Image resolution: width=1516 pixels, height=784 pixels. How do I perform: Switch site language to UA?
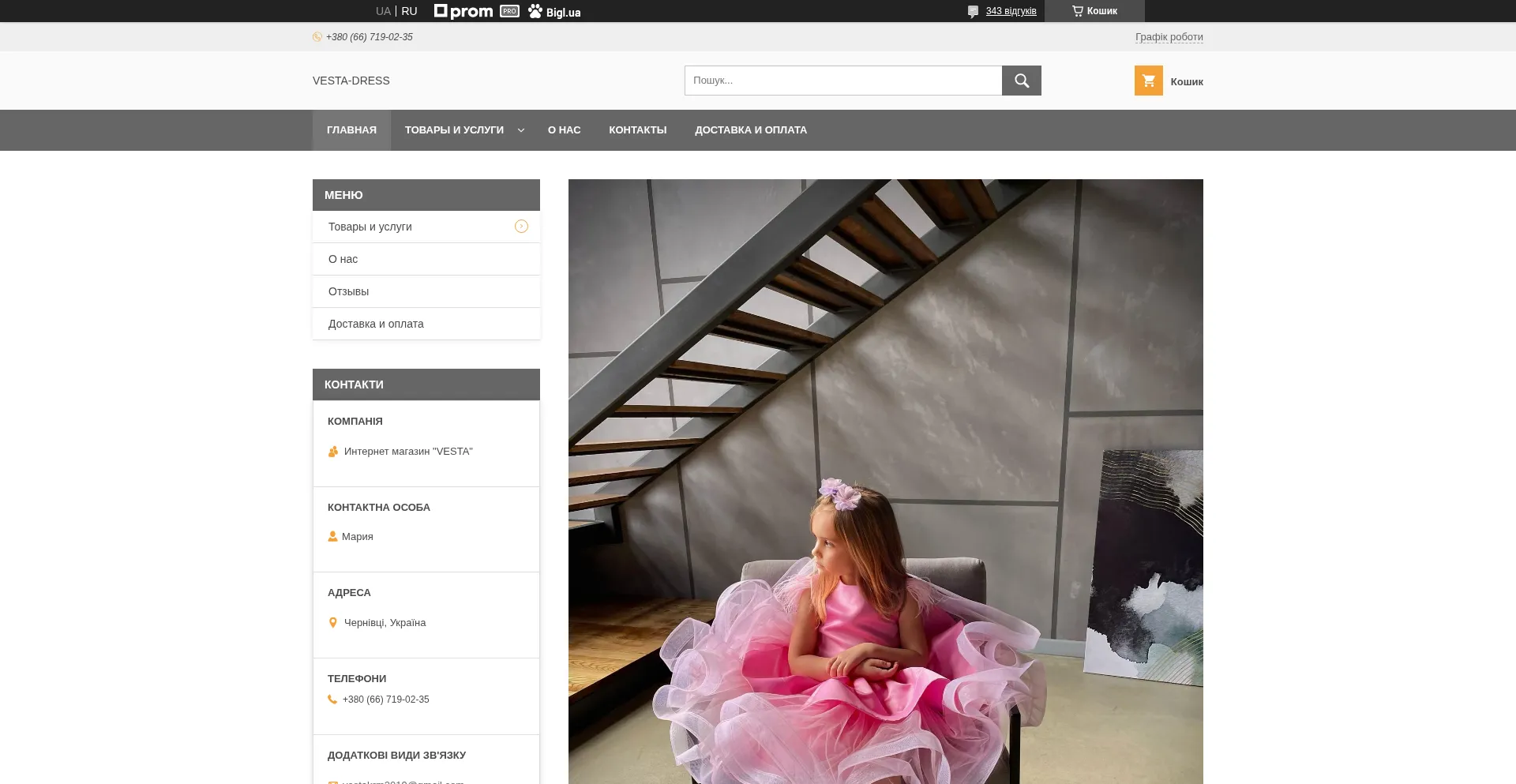point(383,11)
